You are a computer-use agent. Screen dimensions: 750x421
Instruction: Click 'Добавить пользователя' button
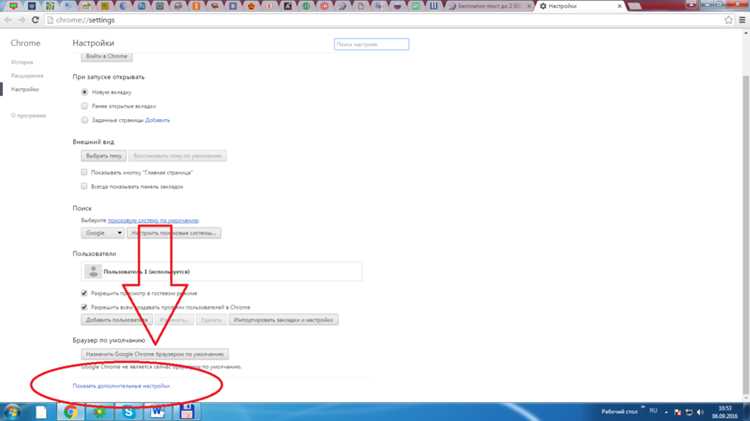click(117, 320)
